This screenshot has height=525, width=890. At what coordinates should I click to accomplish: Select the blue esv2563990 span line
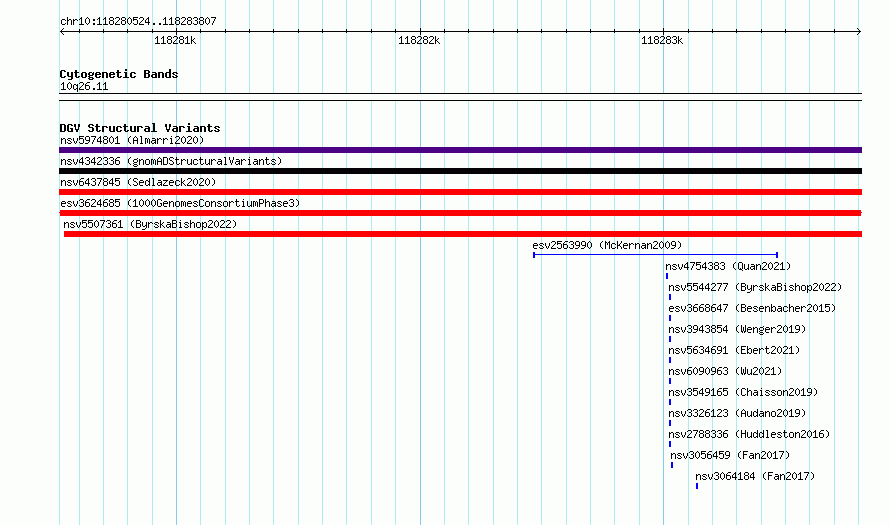pos(655,255)
